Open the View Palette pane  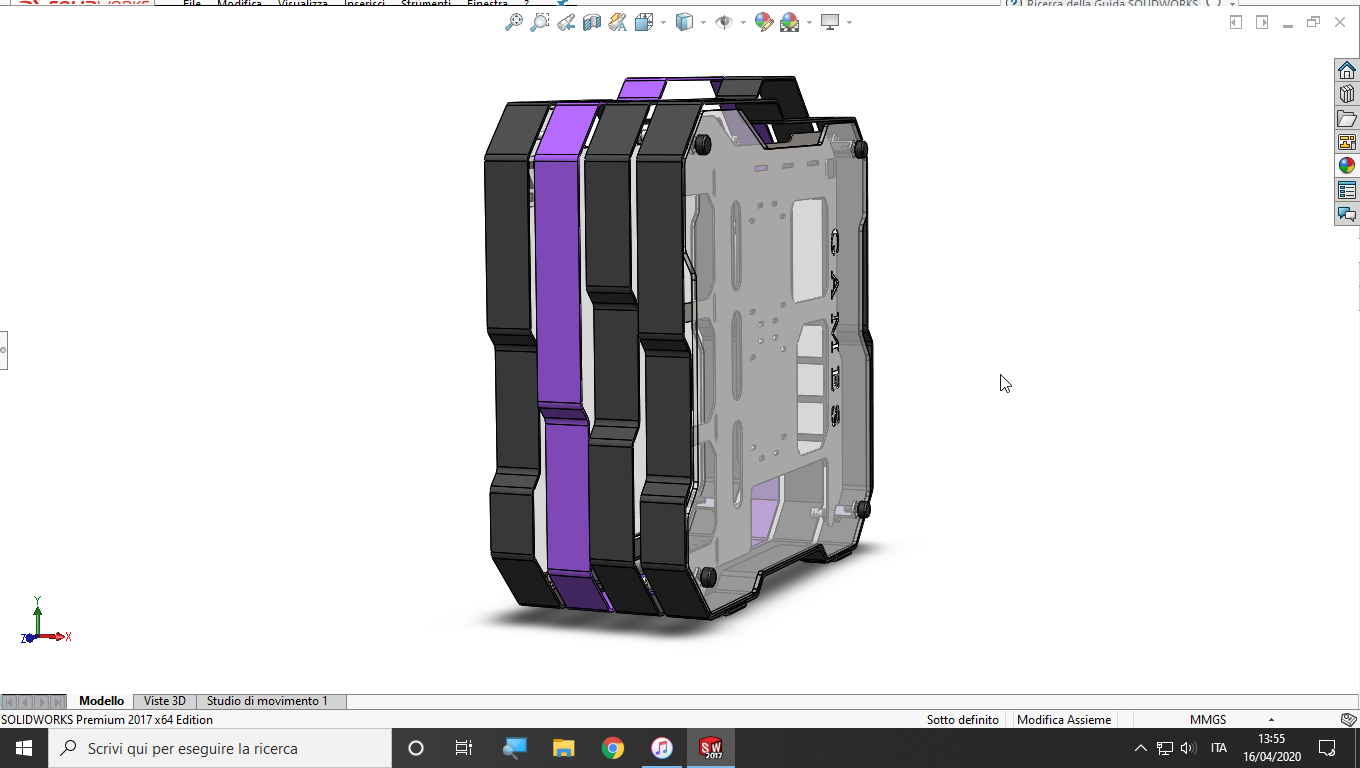coord(1347,142)
